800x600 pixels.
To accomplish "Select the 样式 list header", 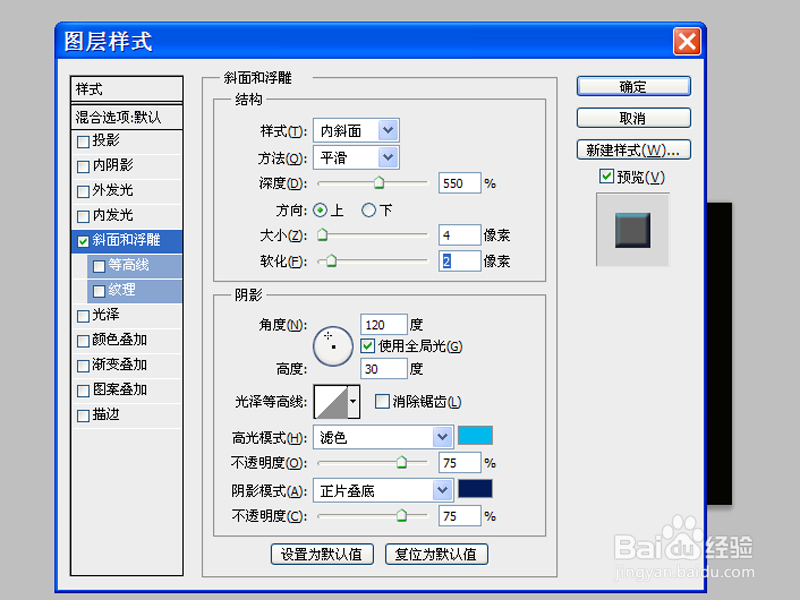I will point(127,89).
